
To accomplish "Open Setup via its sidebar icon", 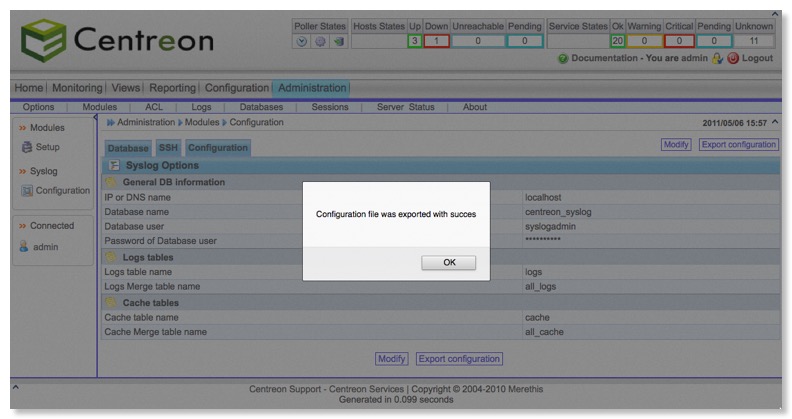I will pyautogui.click(x=26, y=147).
